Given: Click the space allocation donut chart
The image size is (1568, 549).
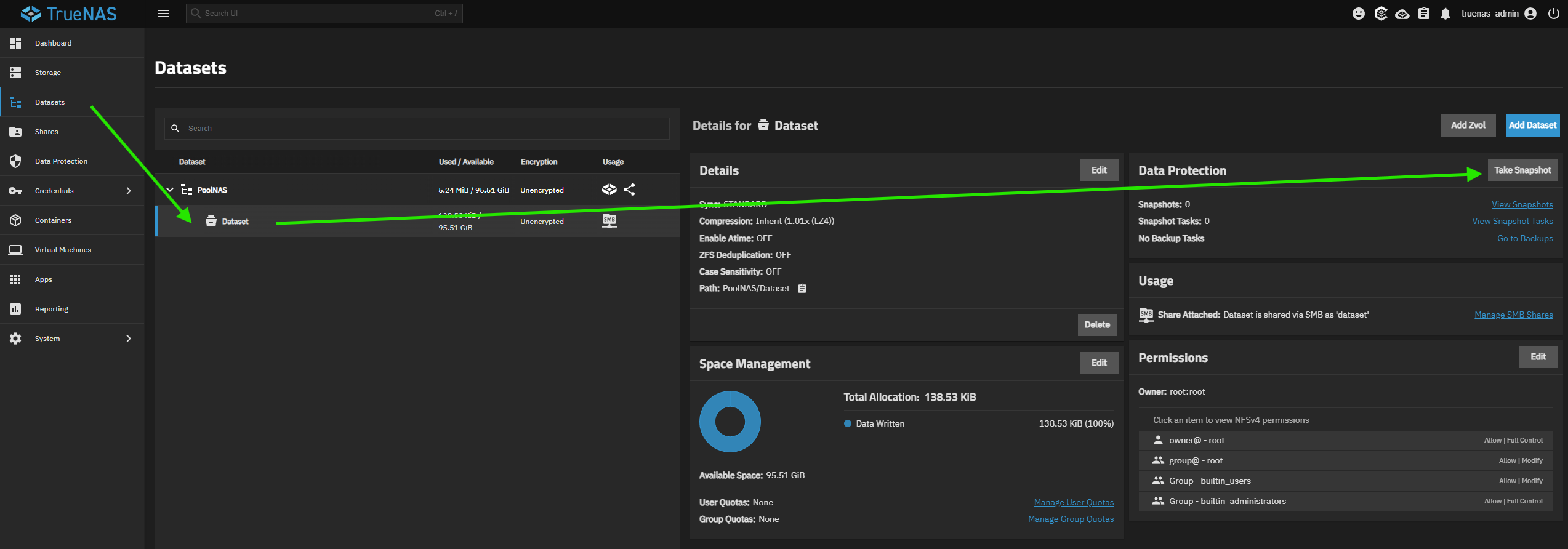Looking at the screenshot, I should point(730,422).
